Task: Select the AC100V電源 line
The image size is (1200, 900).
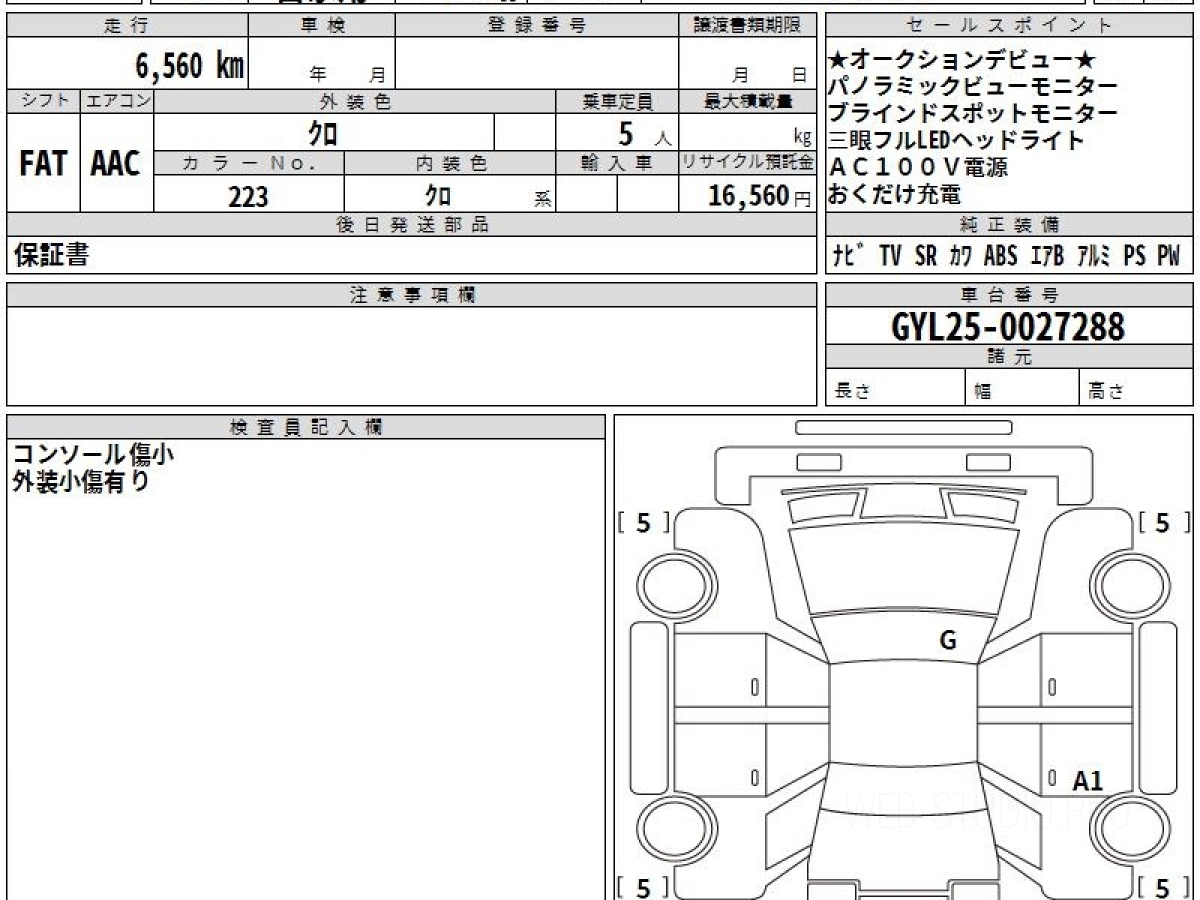Action: pyautogui.click(x=918, y=168)
